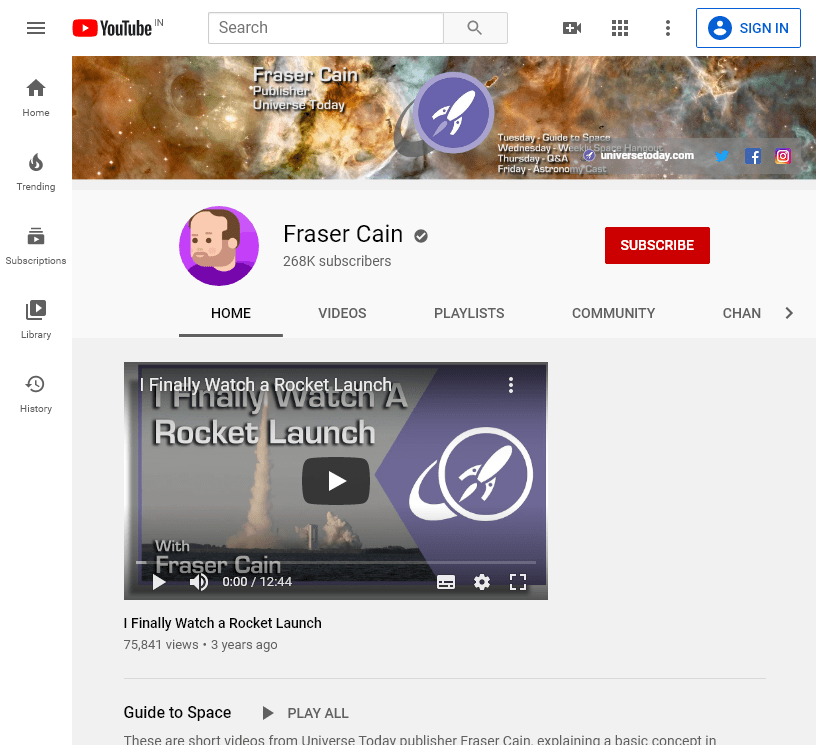
Task: Open Library in the sidebar
Action: (36, 320)
